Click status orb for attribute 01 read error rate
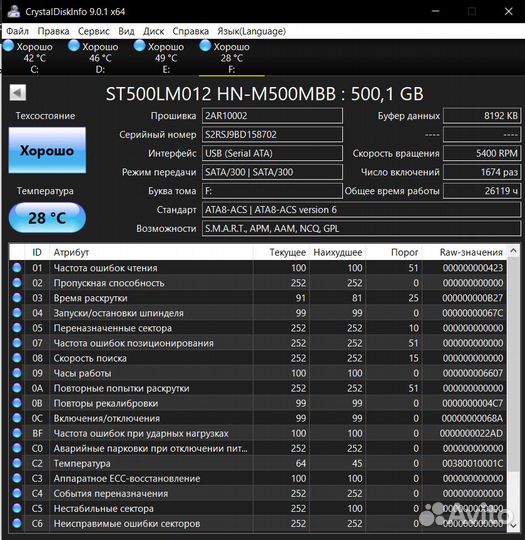Screen dimensions: 525x540 17,268
